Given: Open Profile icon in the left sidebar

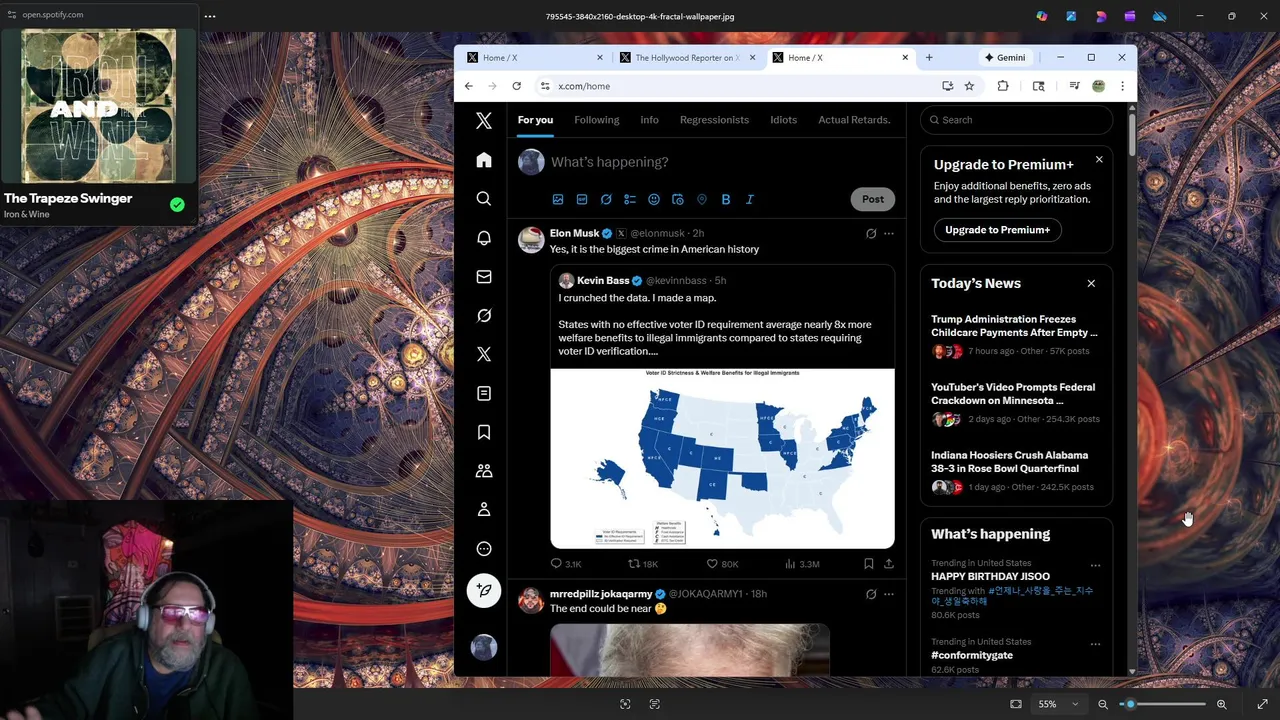Looking at the screenshot, I should point(484,510).
